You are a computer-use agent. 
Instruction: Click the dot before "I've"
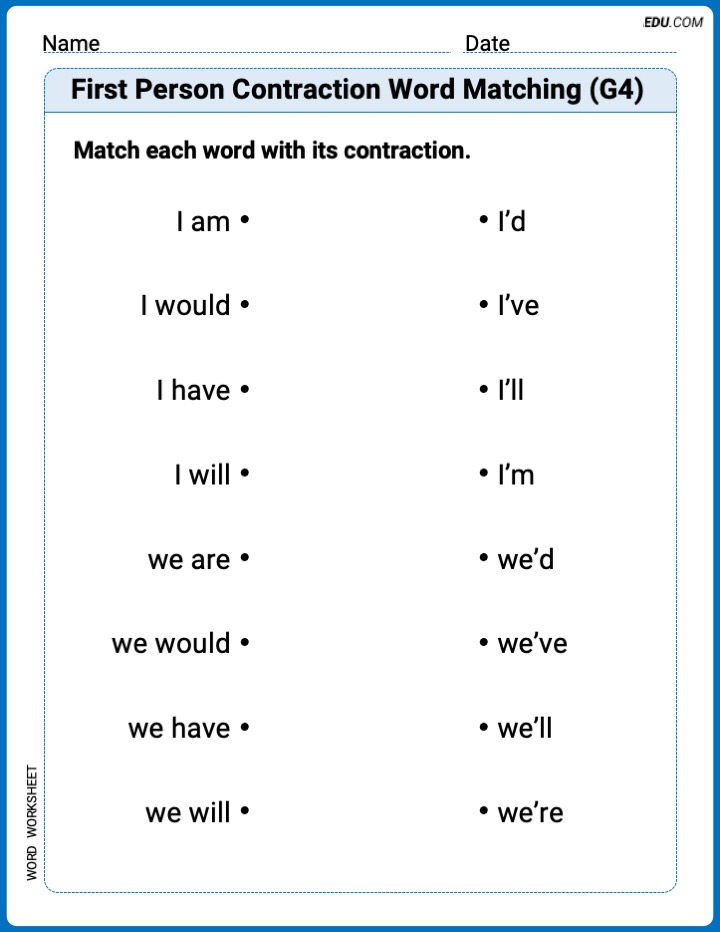[x=484, y=304]
